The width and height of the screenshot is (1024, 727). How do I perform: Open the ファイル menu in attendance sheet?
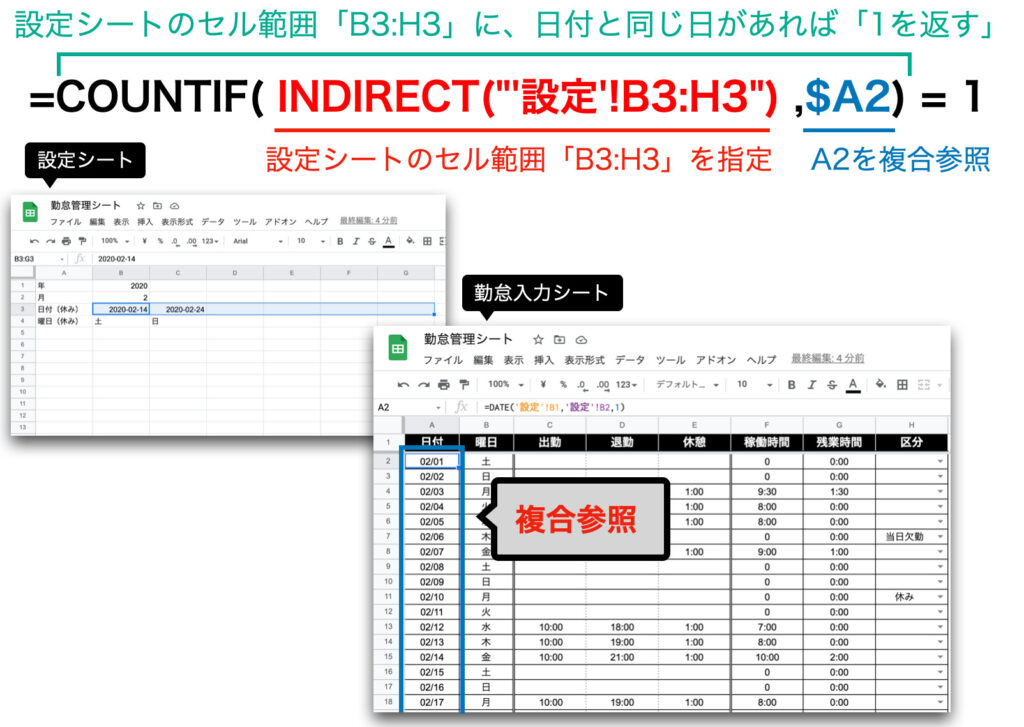tap(443, 360)
